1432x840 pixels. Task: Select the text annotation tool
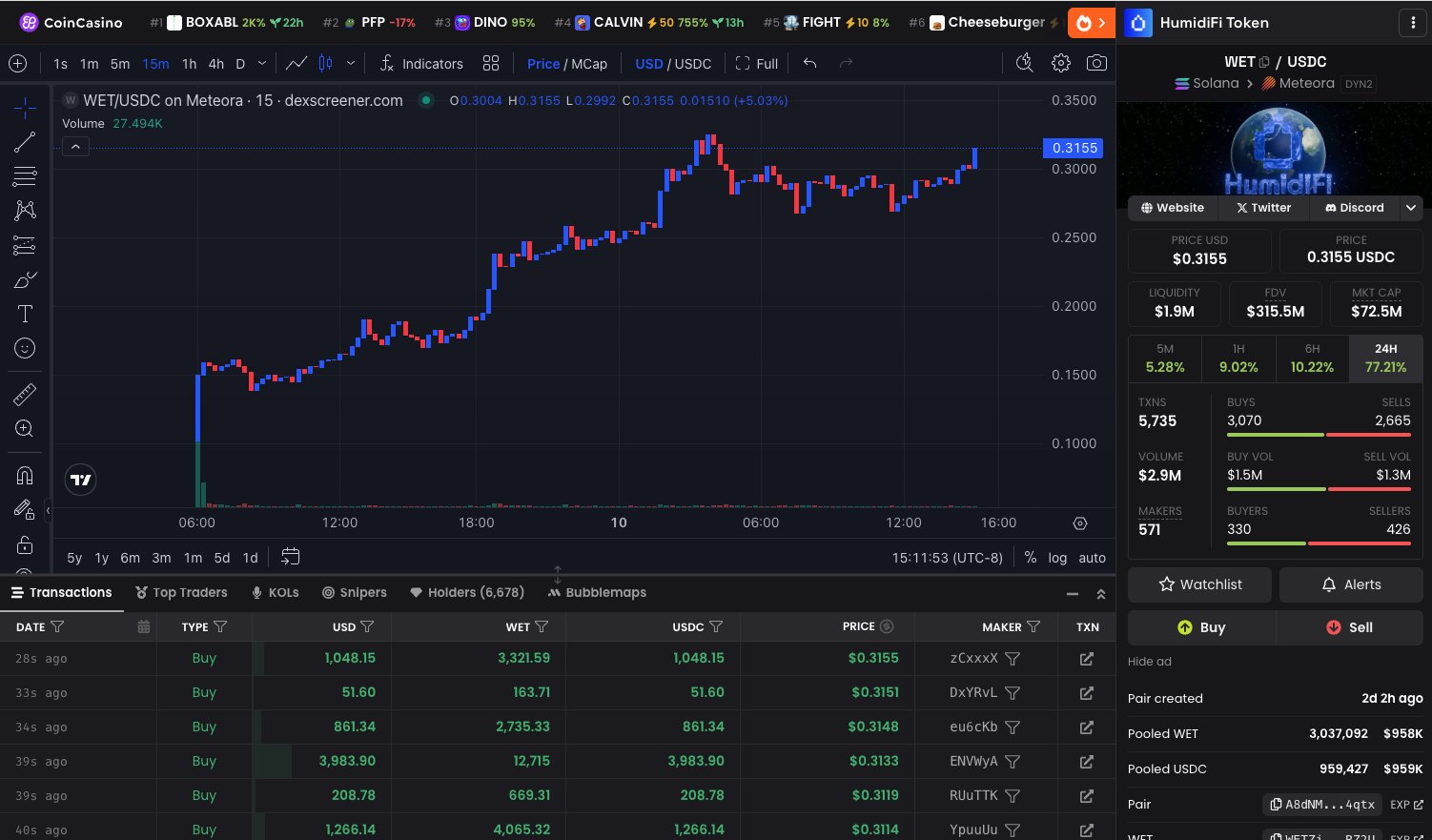point(25,314)
